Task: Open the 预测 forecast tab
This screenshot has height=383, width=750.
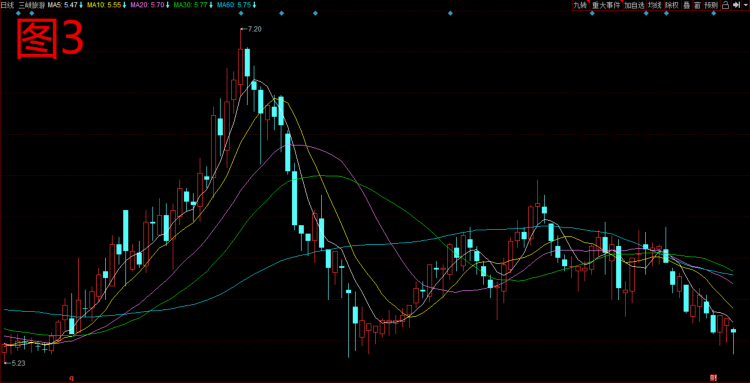Action: coord(712,5)
